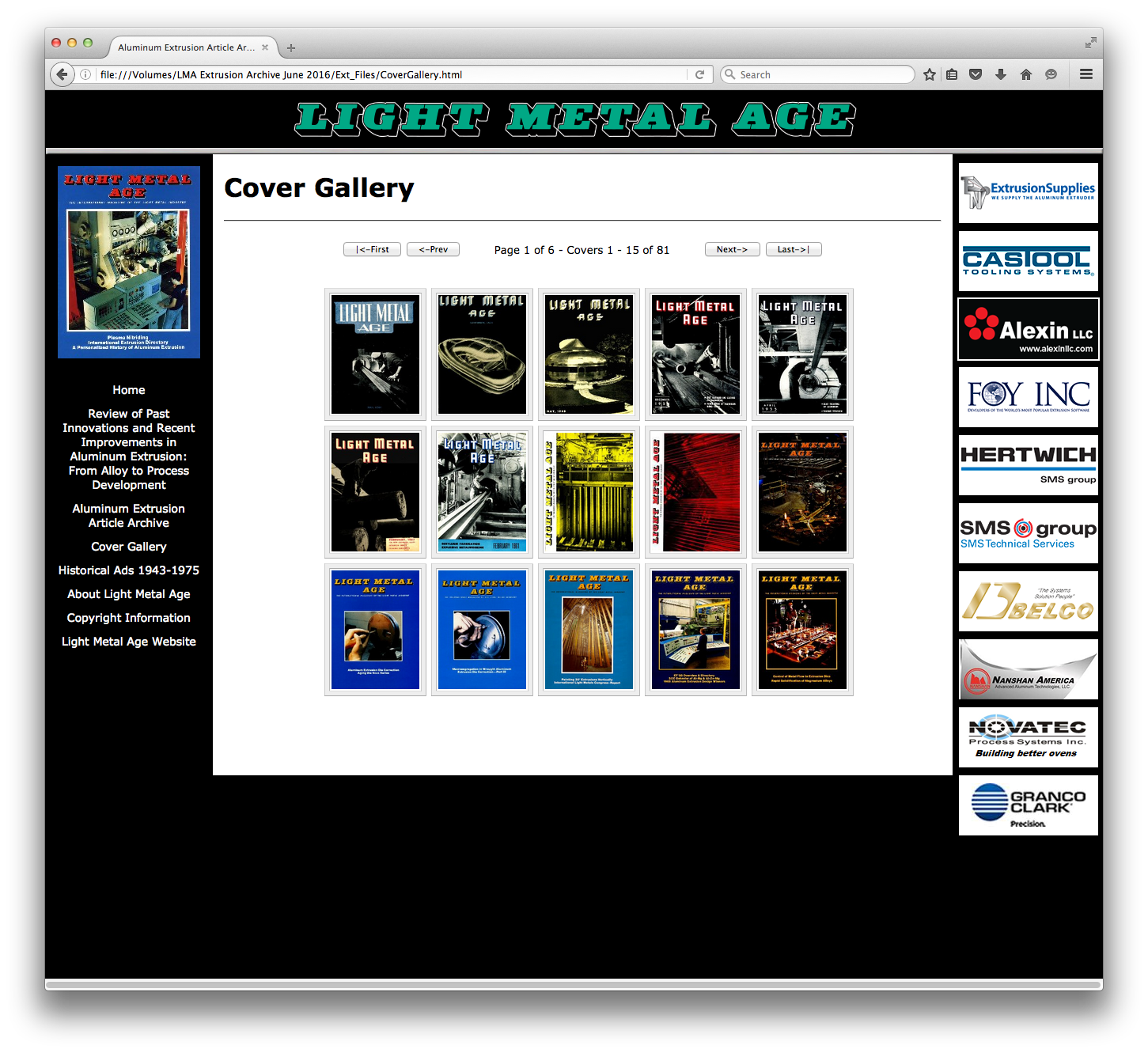
Task: Go to browser home page icon
Action: coord(1026,74)
